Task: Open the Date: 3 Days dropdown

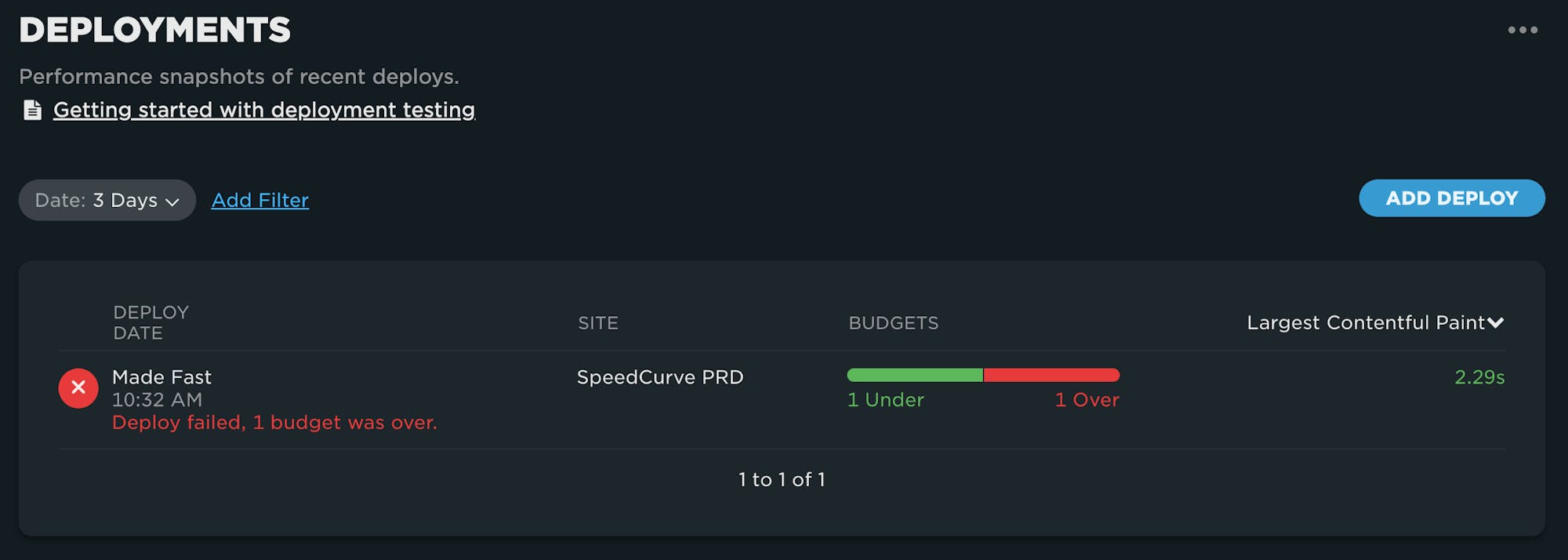Action: pos(107,200)
